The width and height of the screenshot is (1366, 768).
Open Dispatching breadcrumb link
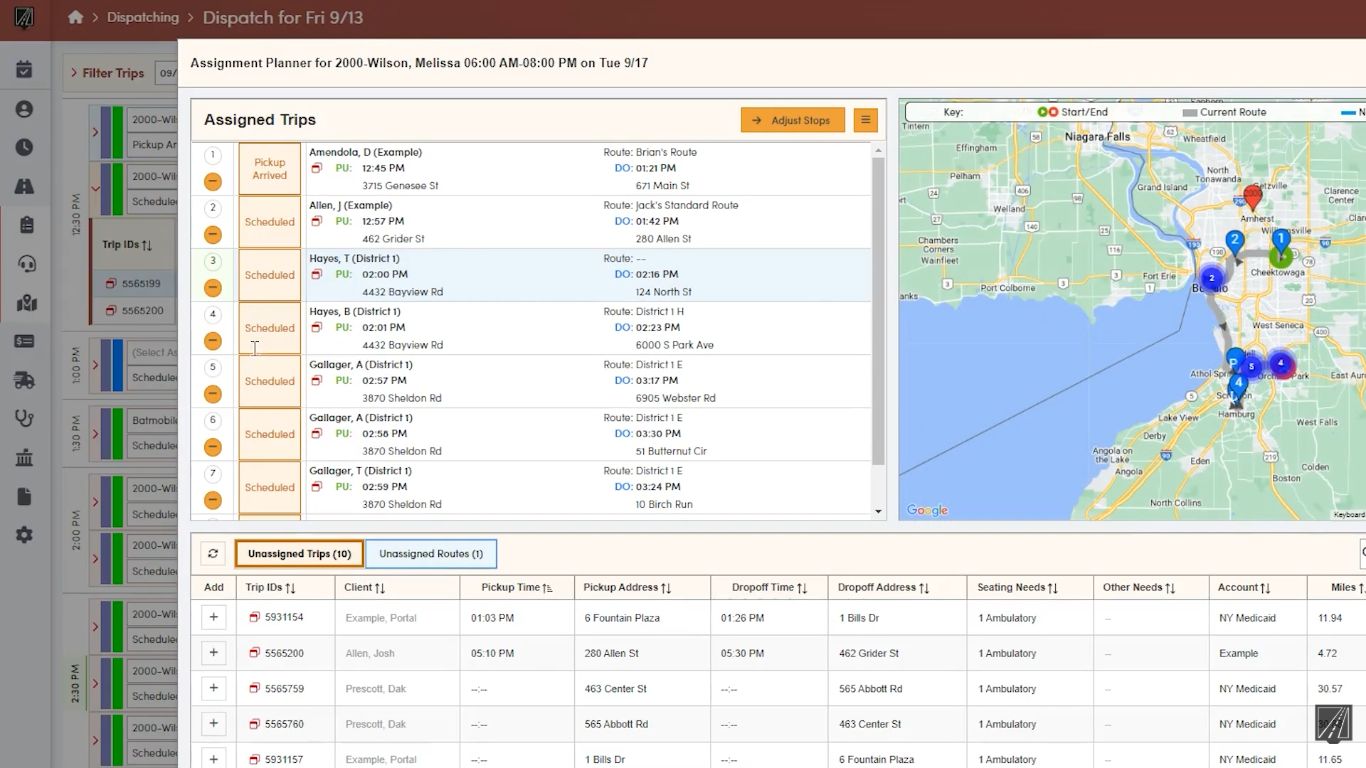[143, 17]
